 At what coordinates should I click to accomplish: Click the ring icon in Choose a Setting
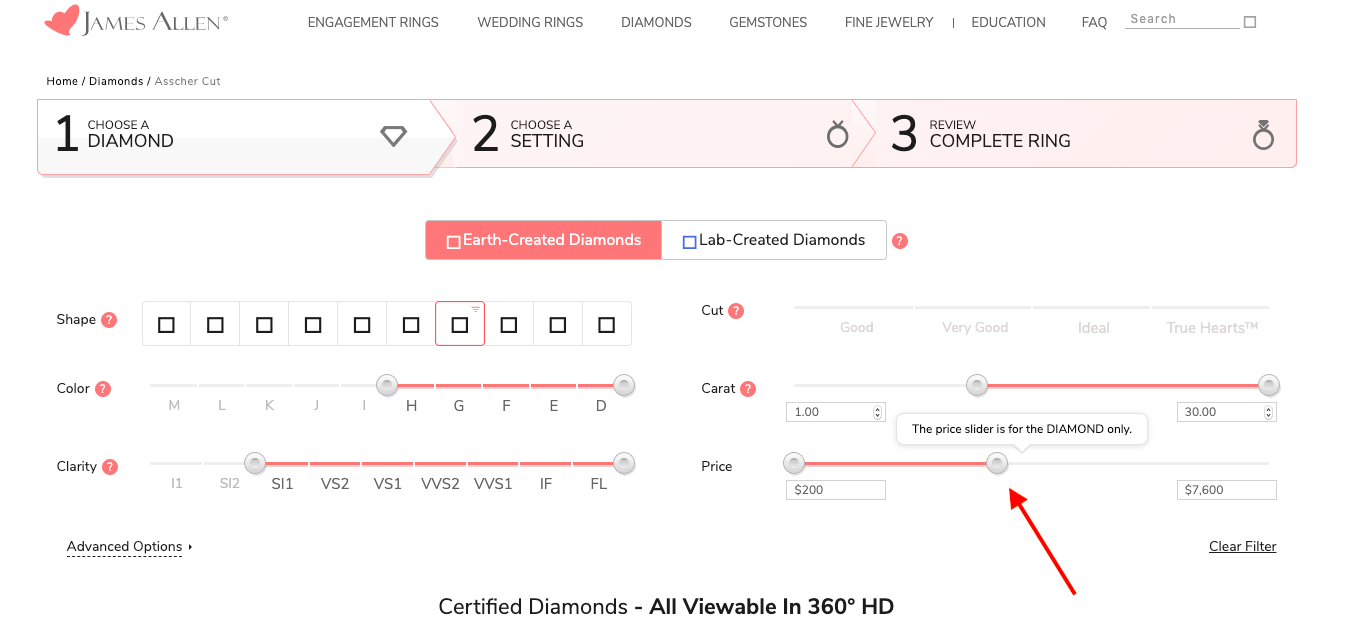(x=838, y=134)
